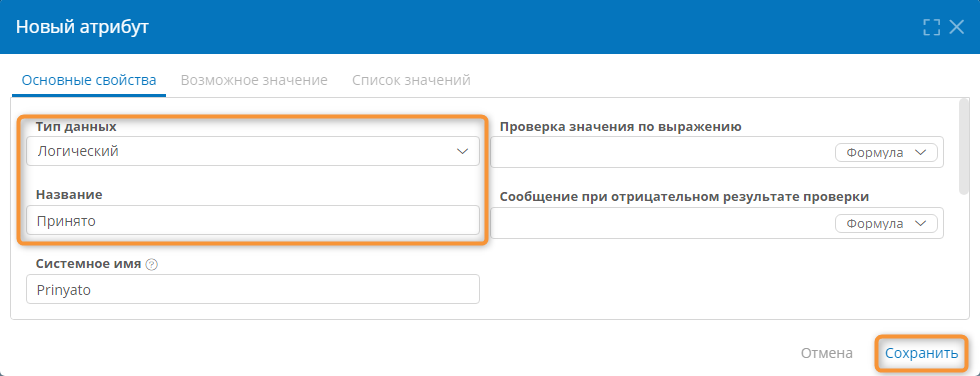Open Формула dropdown for Сообщение при отрицательном результате
The height and width of the screenshot is (376, 980).
886,224
